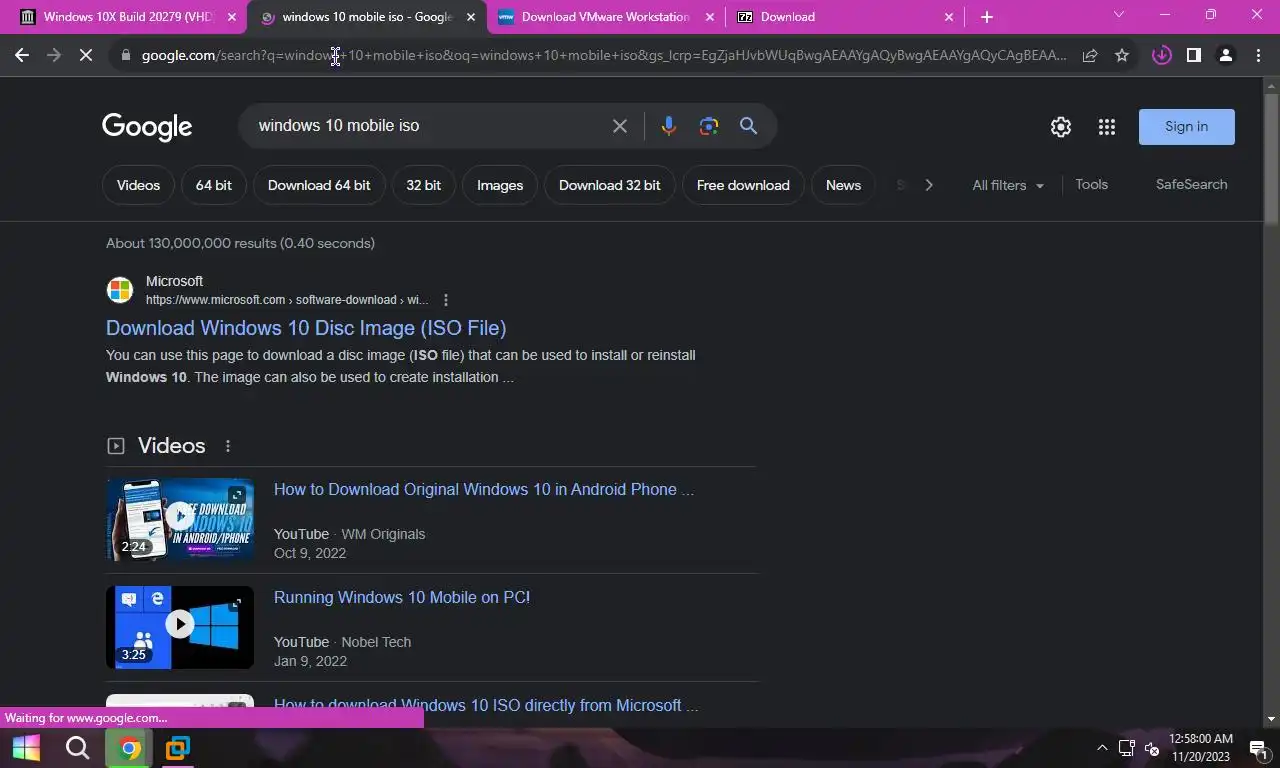
Task: Go to the Google logo homepage
Action: [147, 127]
